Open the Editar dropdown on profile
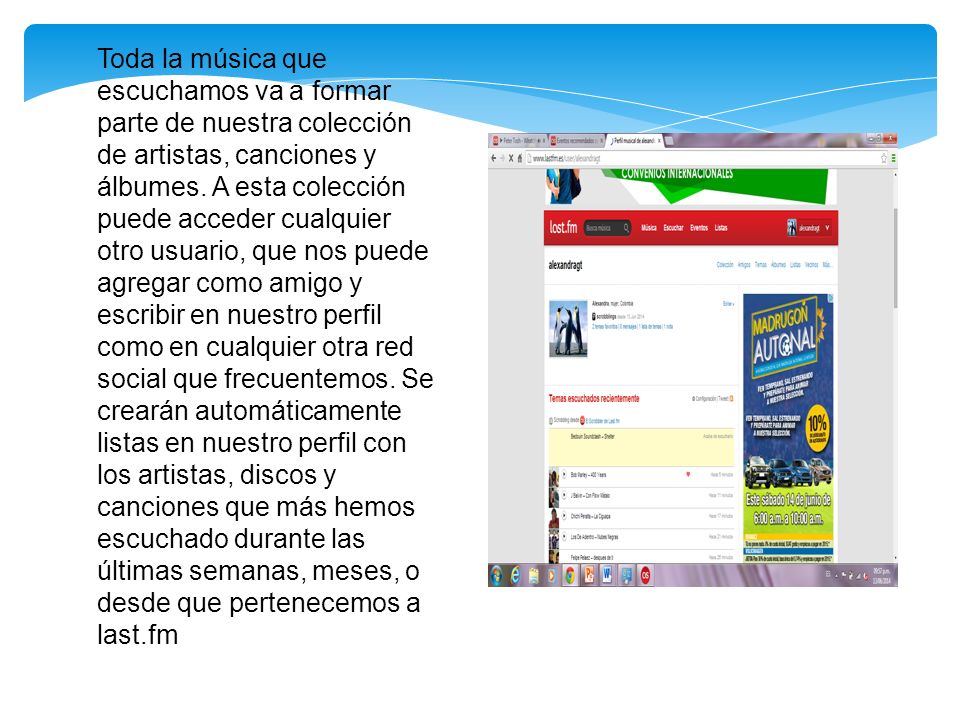This screenshot has height=720, width=960. [728, 304]
